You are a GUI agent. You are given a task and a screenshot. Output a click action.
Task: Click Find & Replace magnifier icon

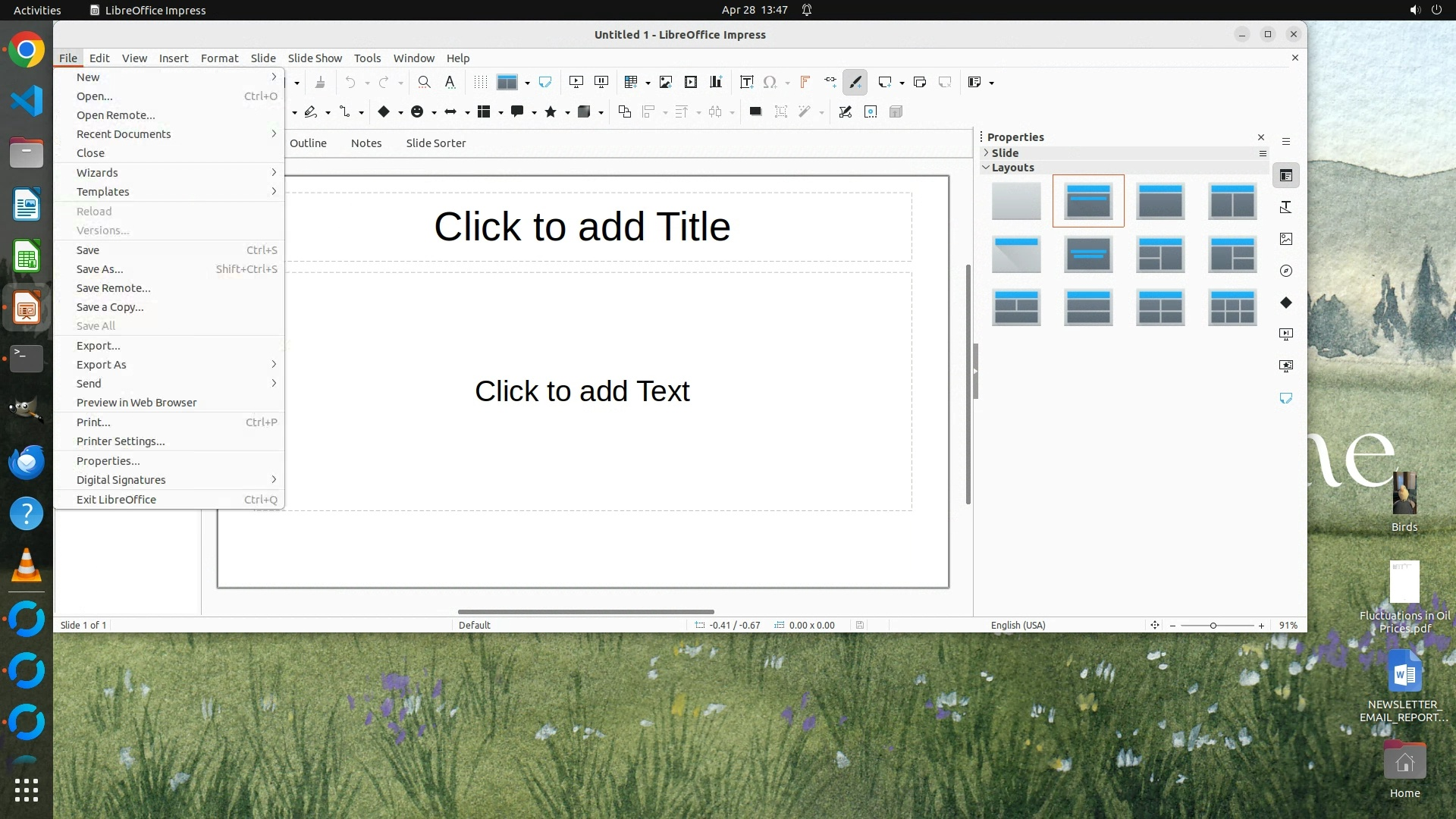(x=425, y=82)
